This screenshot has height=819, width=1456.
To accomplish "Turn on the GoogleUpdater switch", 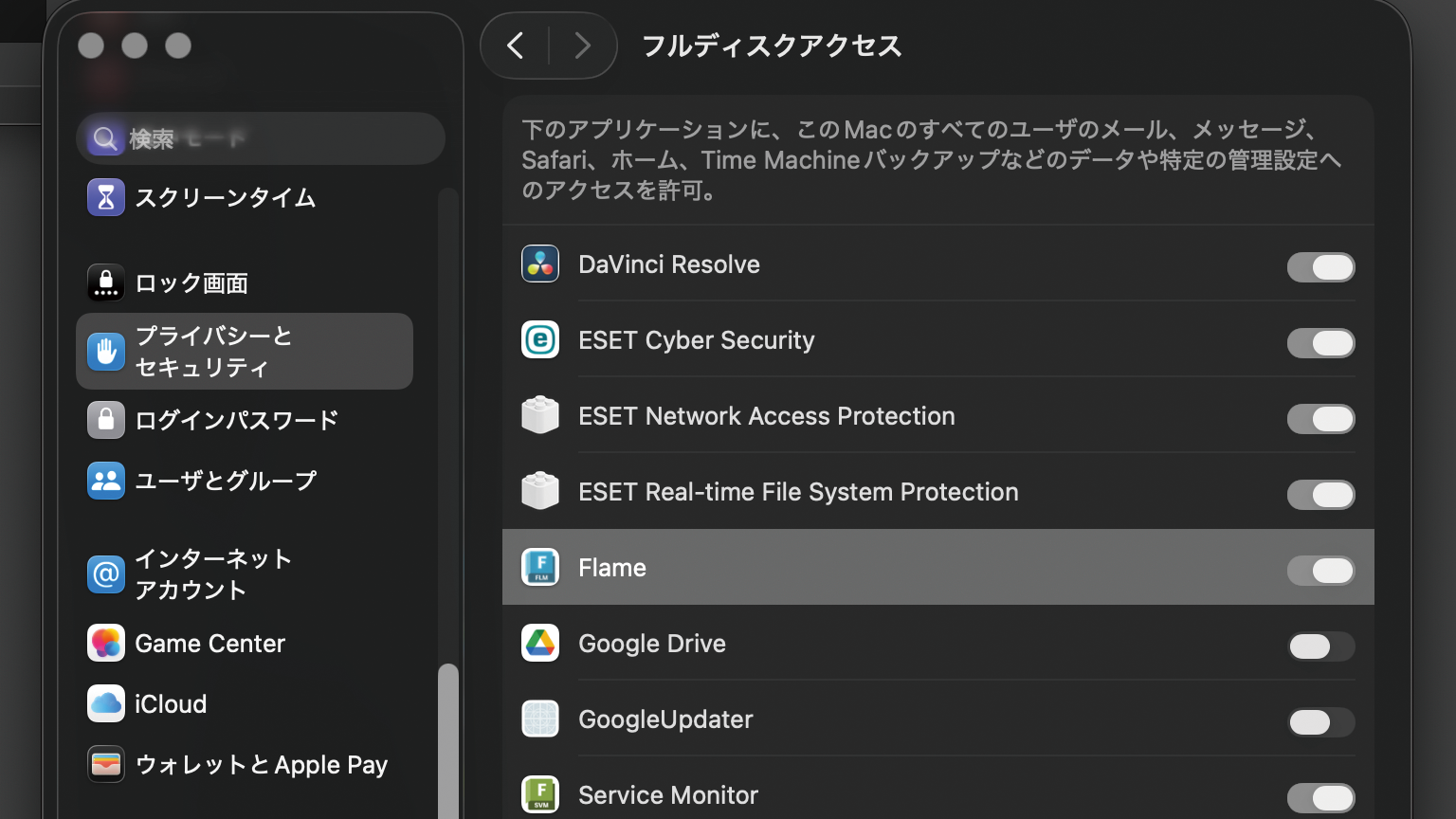I will point(1320,722).
